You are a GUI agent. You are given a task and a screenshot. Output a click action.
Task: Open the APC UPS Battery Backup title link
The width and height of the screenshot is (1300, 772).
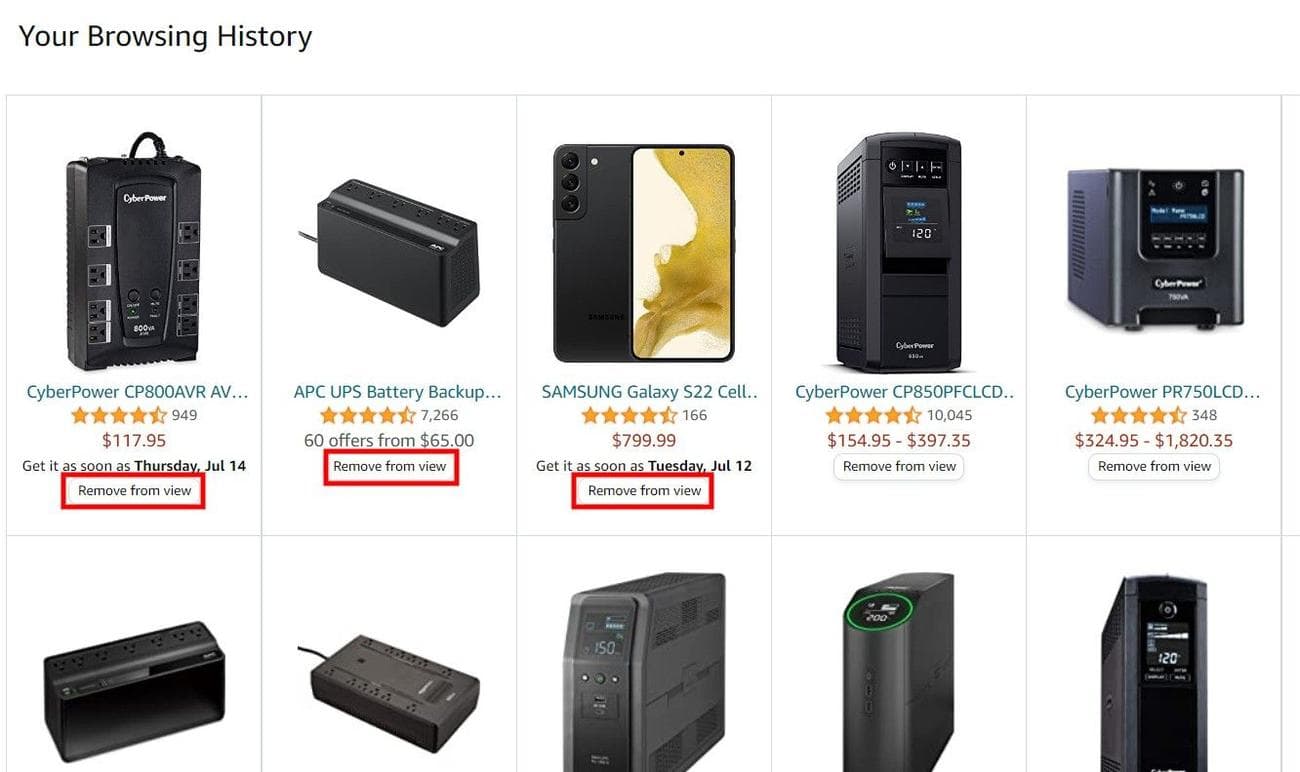tap(397, 392)
